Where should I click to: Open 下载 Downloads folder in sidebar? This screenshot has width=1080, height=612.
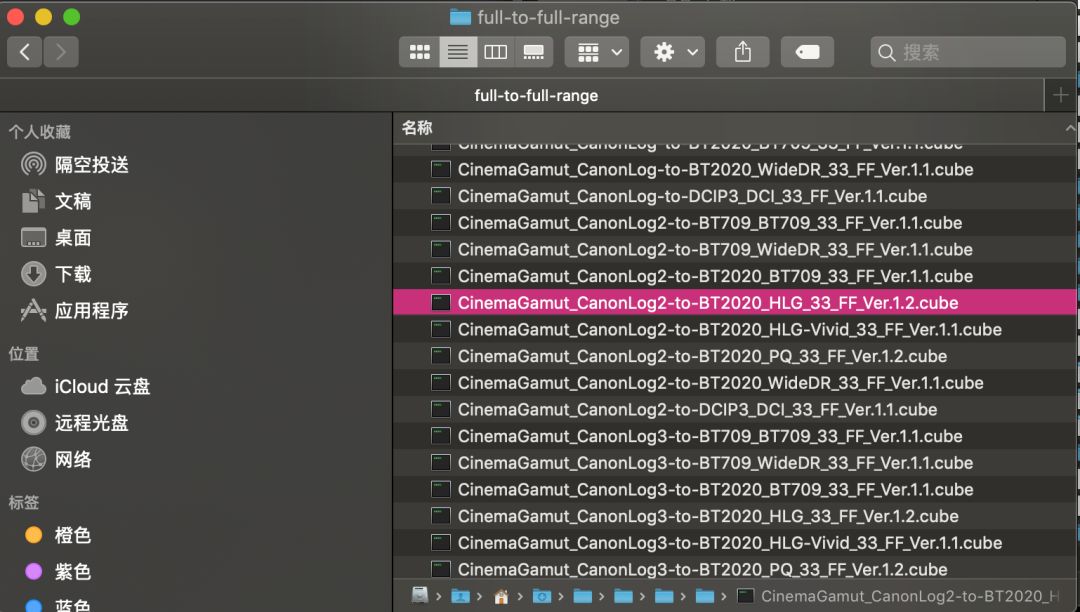pos(73,274)
